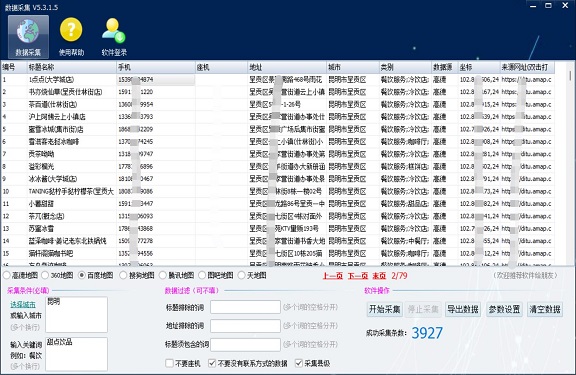Toggle 不要没有联系方式的数据 checkbox
Screen dimensions: 576x375
tap(212, 363)
